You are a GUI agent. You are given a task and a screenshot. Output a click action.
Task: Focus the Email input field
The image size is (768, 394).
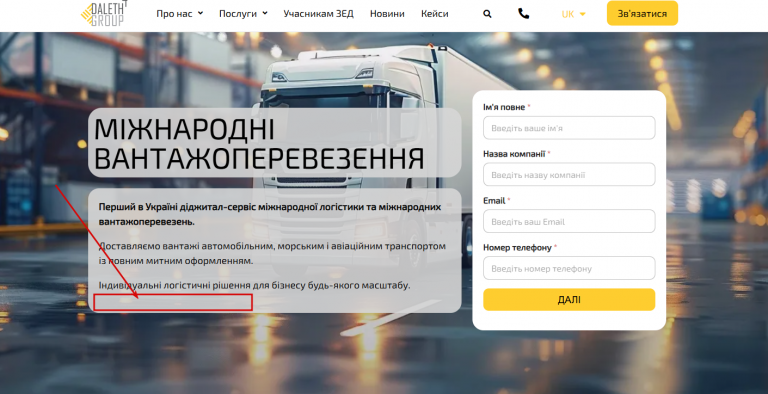click(x=569, y=222)
